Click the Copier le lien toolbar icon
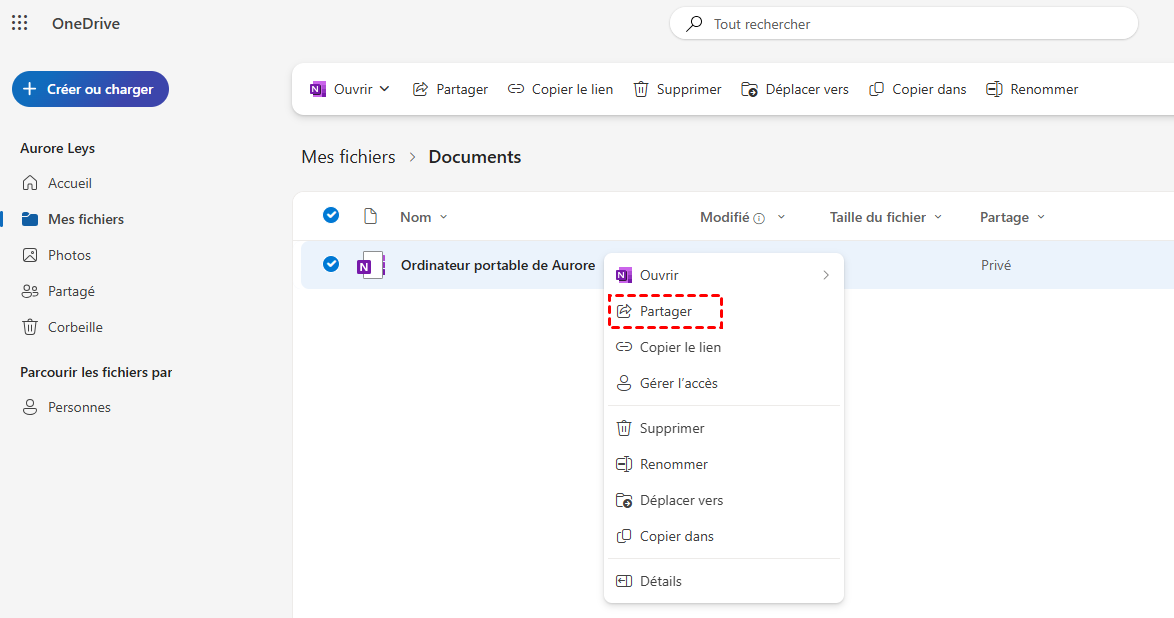1174x618 pixels. tap(516, 89)
